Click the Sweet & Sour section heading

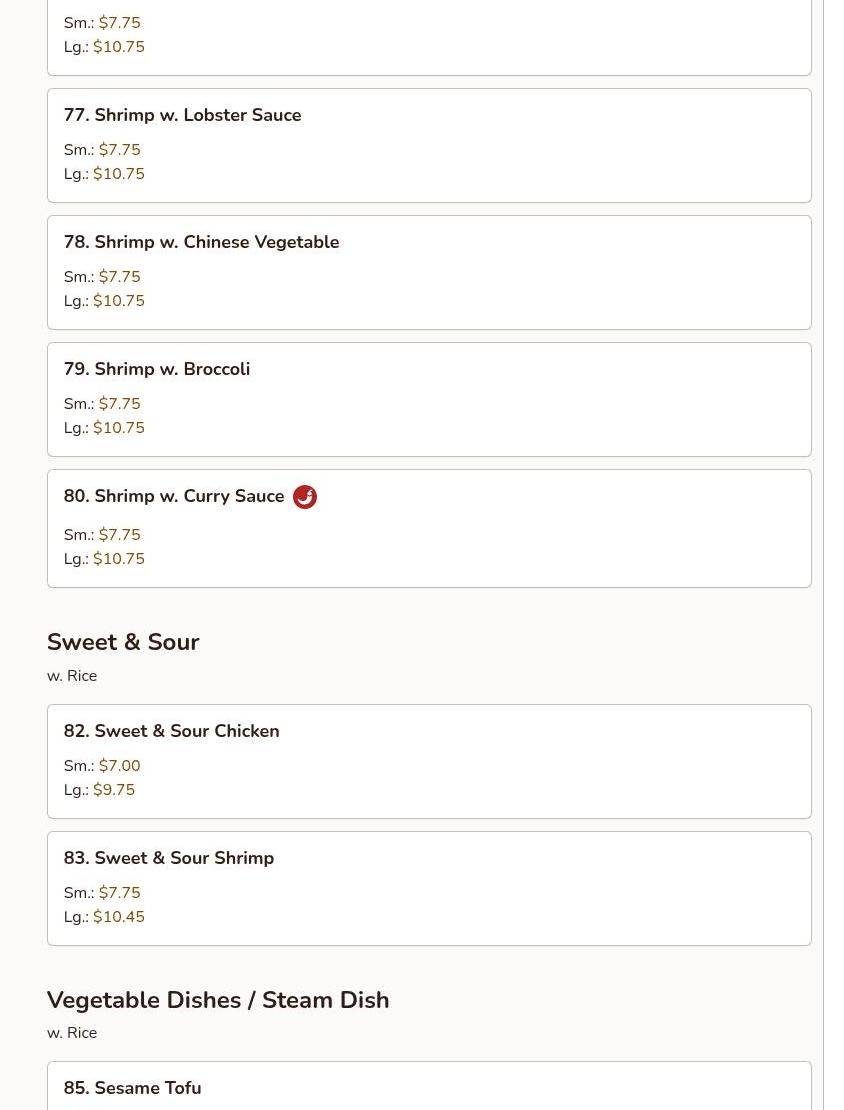pos(123,642)
